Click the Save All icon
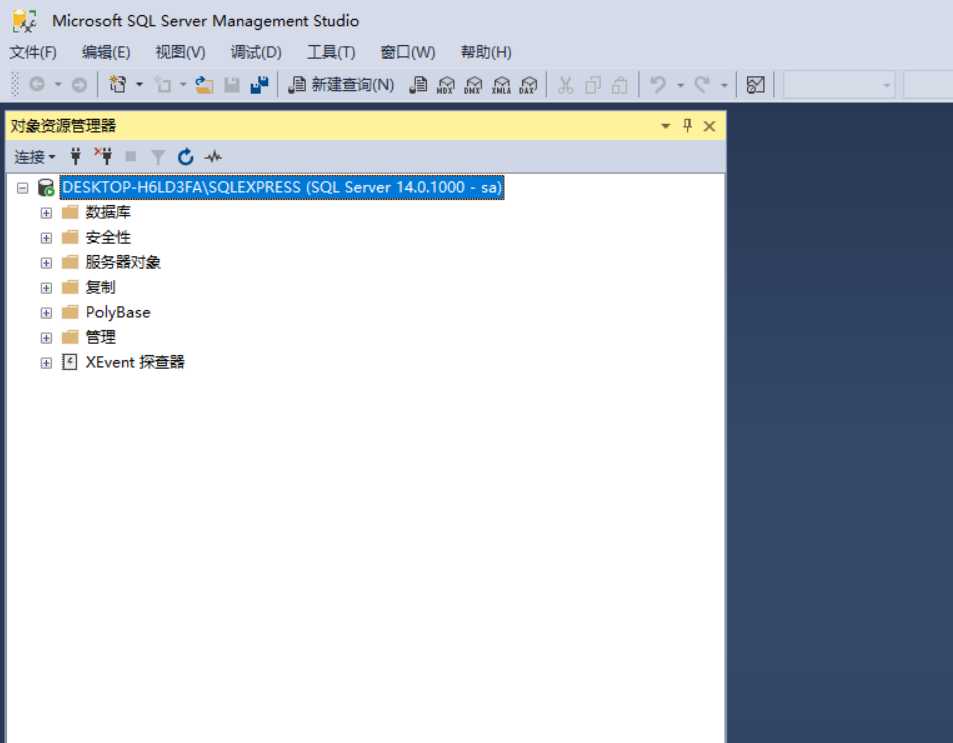 coord(260,85)
